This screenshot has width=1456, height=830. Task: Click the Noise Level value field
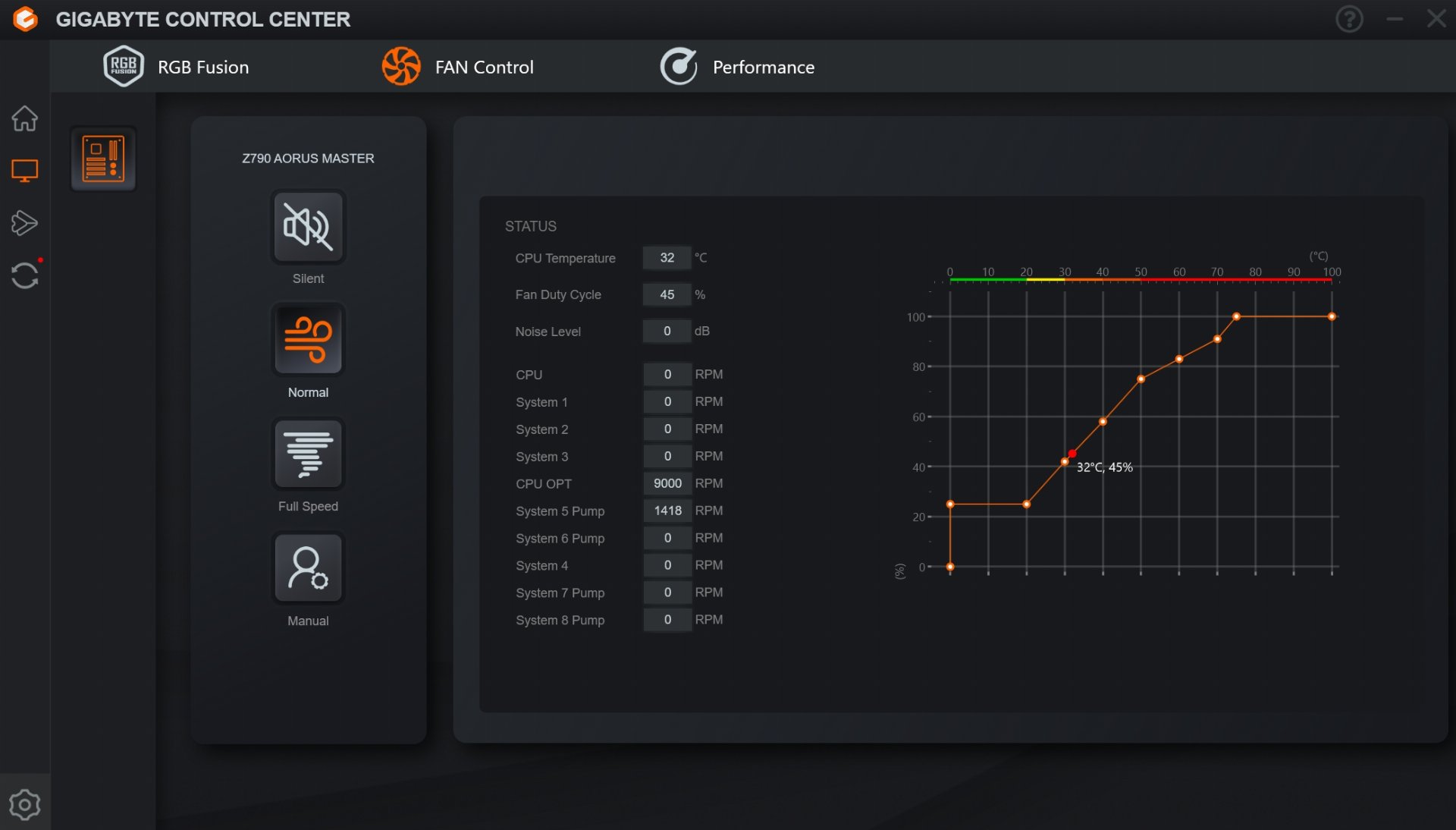667,331
